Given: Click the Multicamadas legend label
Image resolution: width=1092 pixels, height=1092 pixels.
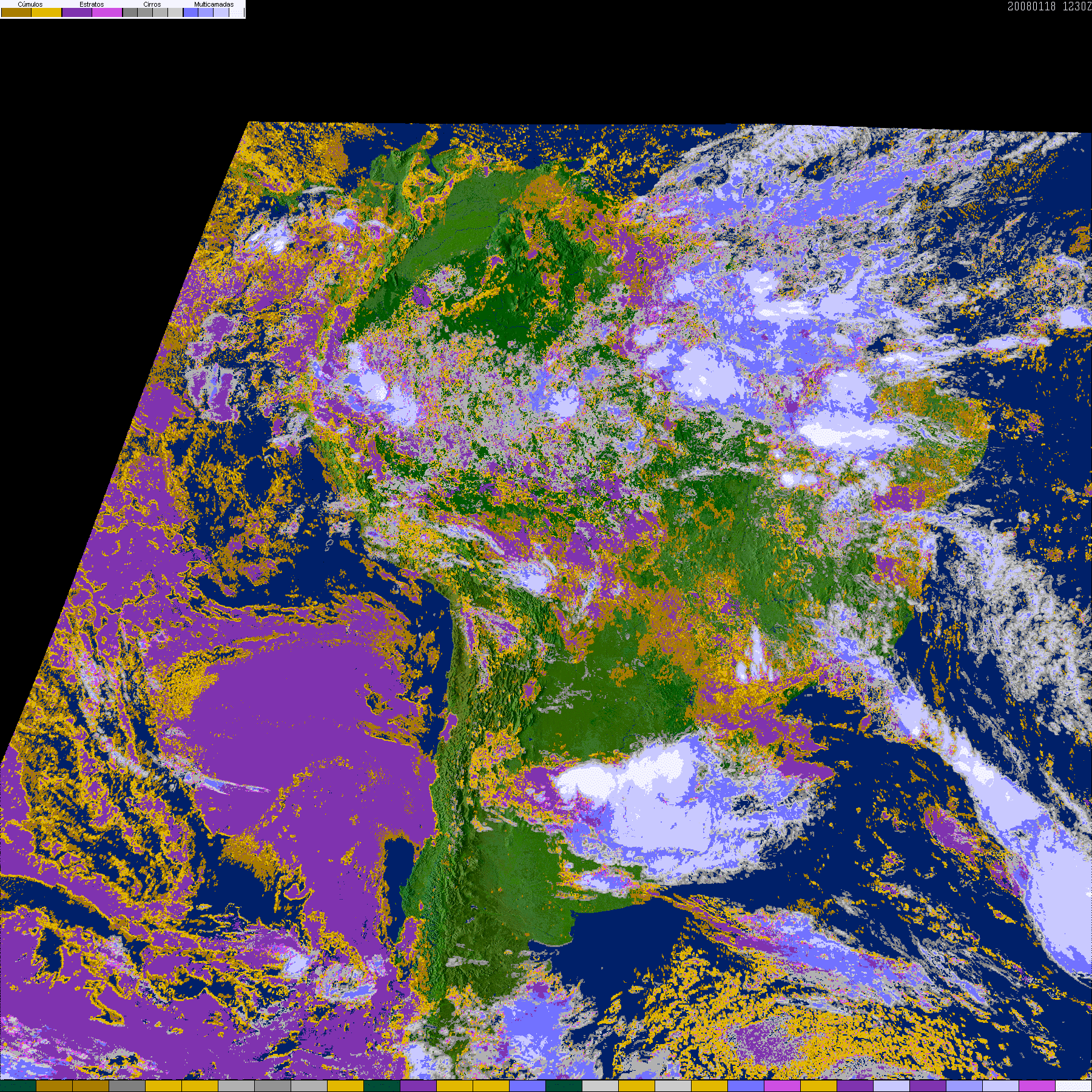Looking at the screenshot, I should (214, 4).
